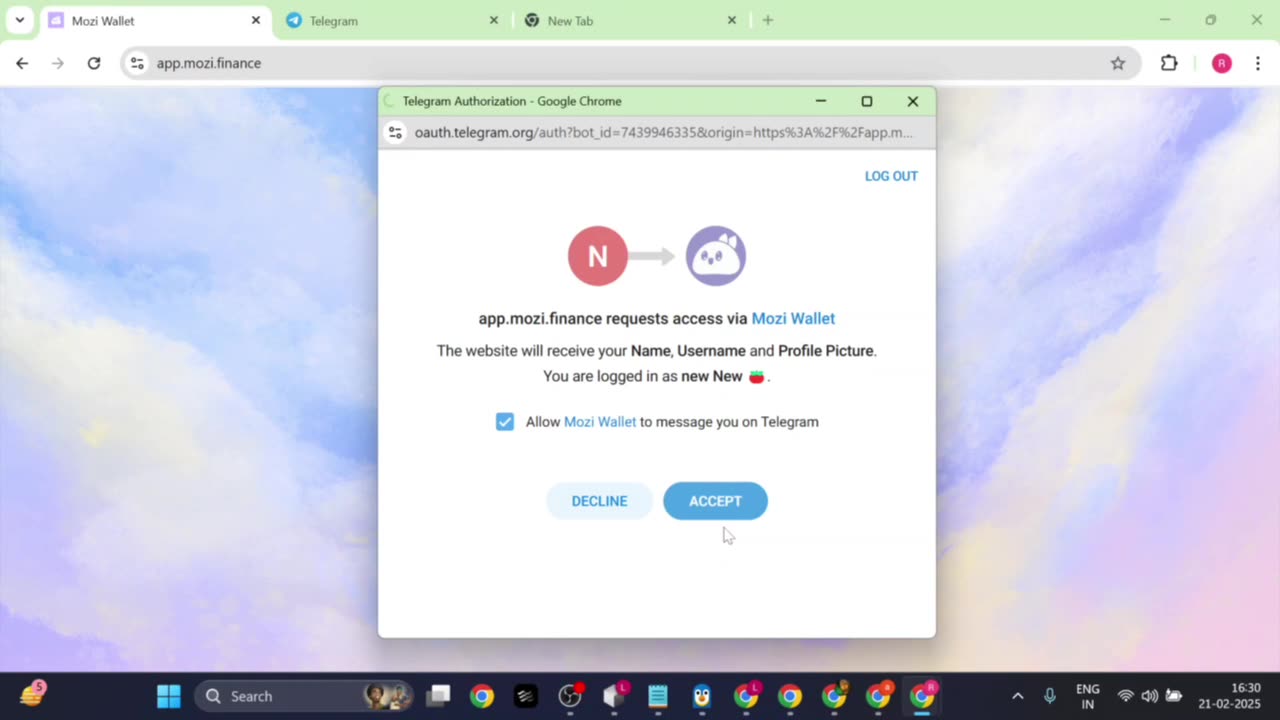1280x720 pixels.
Task: Close the Telegram tab
Action: [x=493, y=20]
